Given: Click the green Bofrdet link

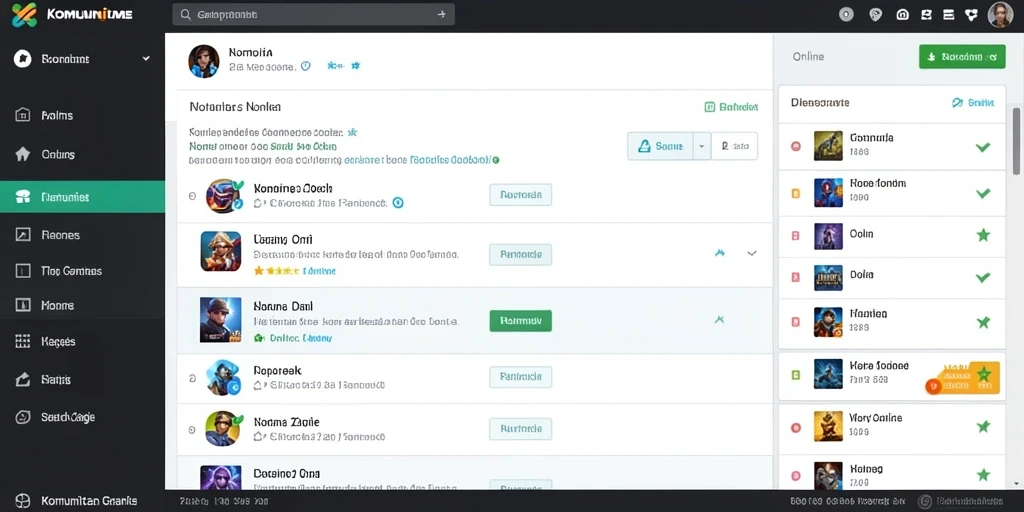Looking at the screenshot, I should point(731,107).
